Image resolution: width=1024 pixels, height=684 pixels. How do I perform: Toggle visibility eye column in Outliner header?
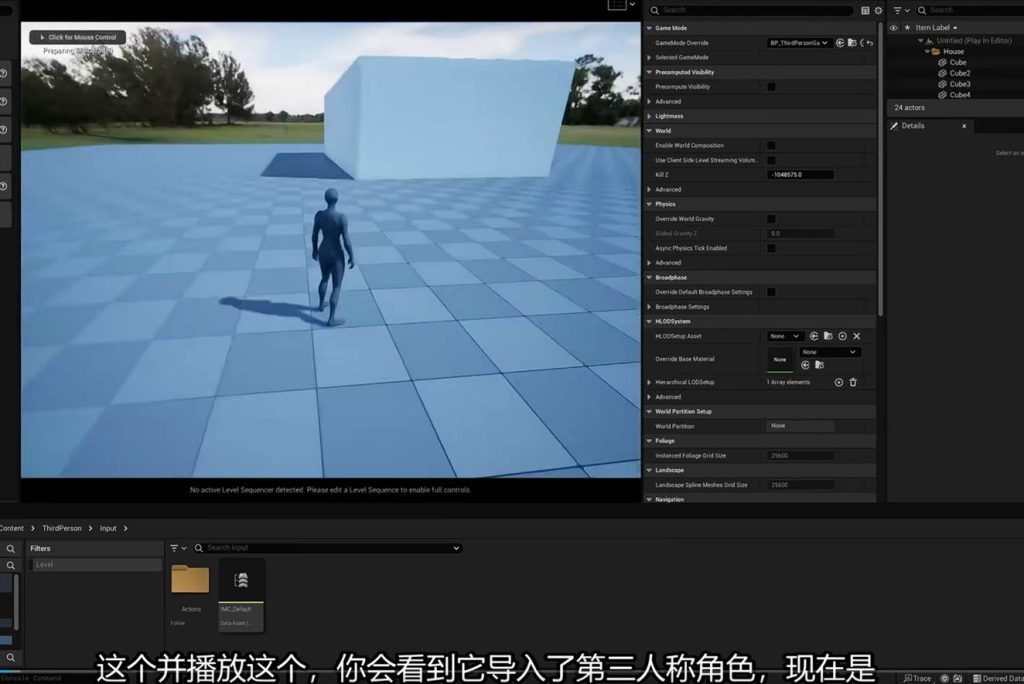coord(893,28)
